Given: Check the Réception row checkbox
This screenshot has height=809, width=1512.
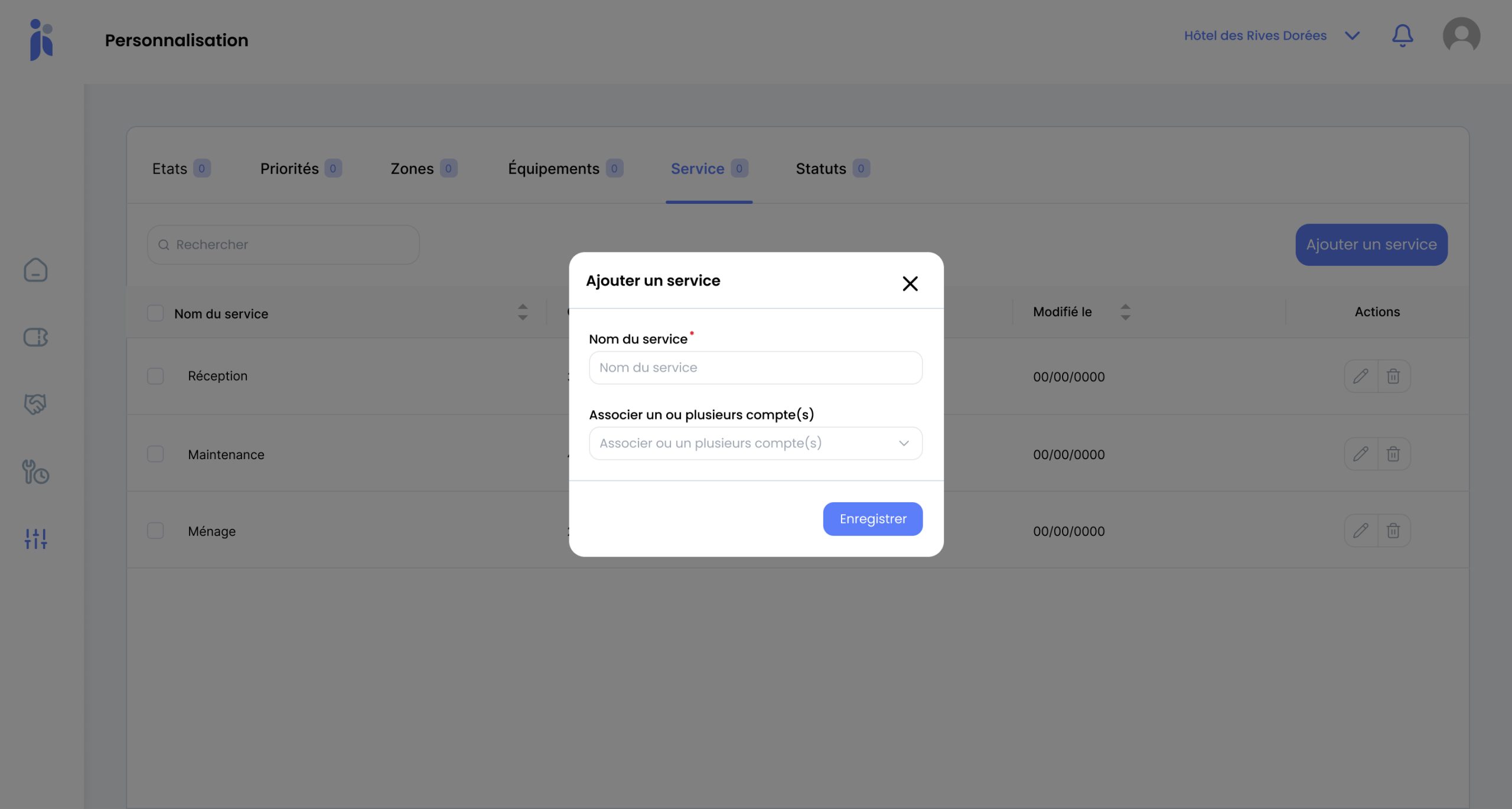Looking at the screenshot, I should (155, 376).
